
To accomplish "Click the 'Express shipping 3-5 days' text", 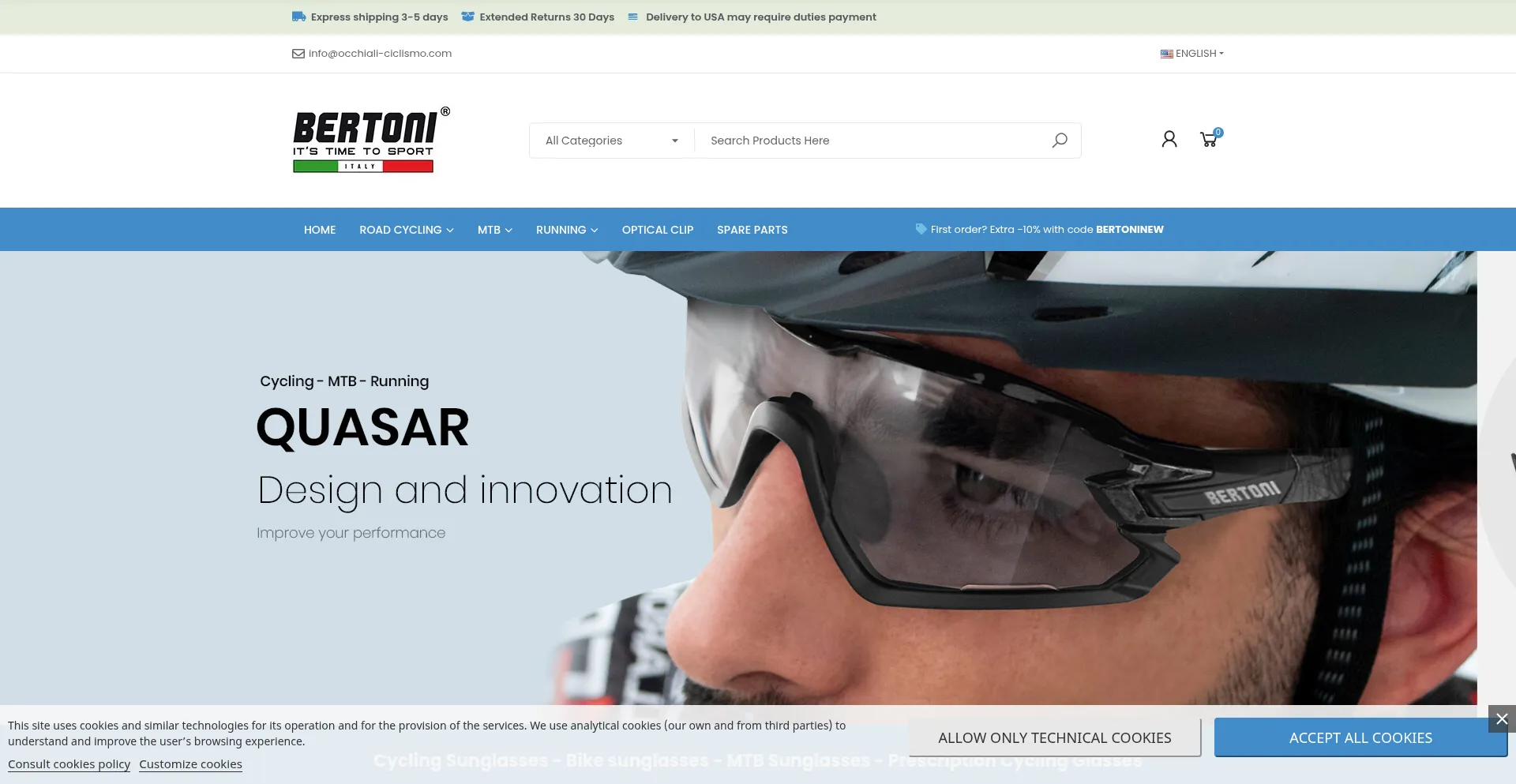I will point(379,17).
